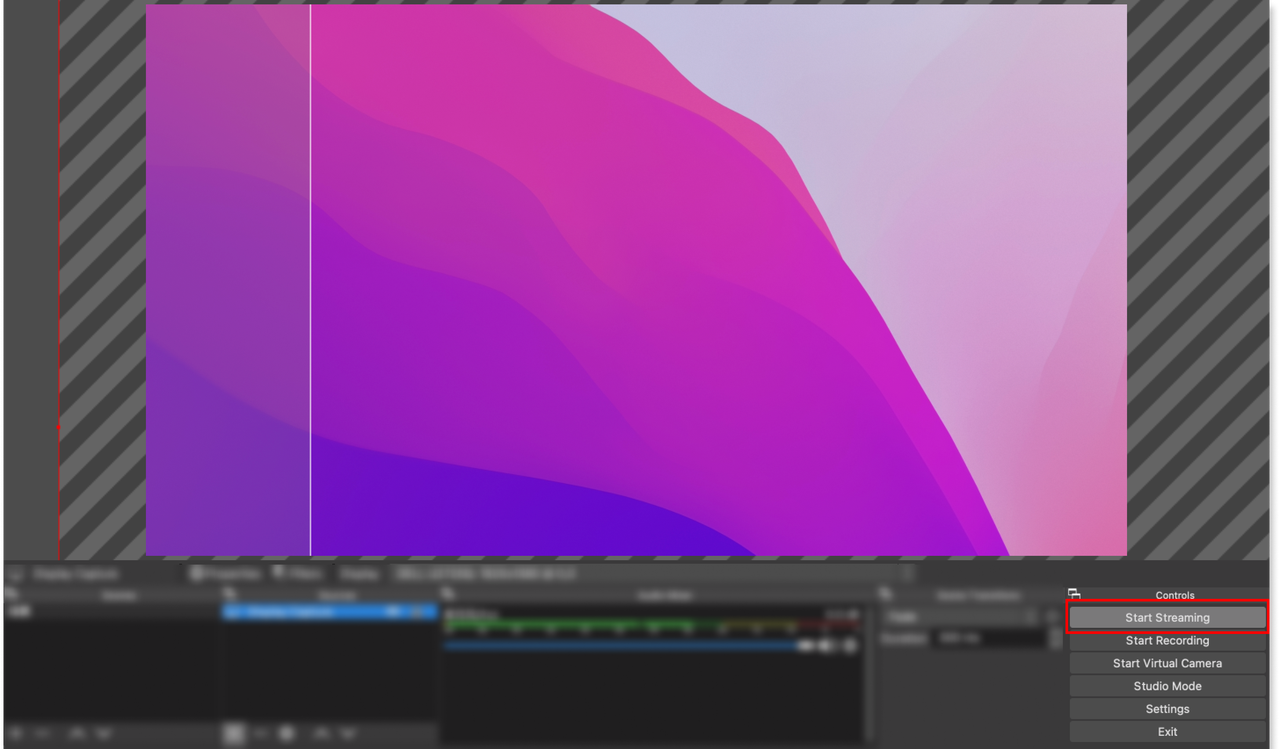Viewport: 1280px width, 749px height.
Task: Open the audio mixer channel settings icon
Action: pyautogui.click(x=851, y=646)
